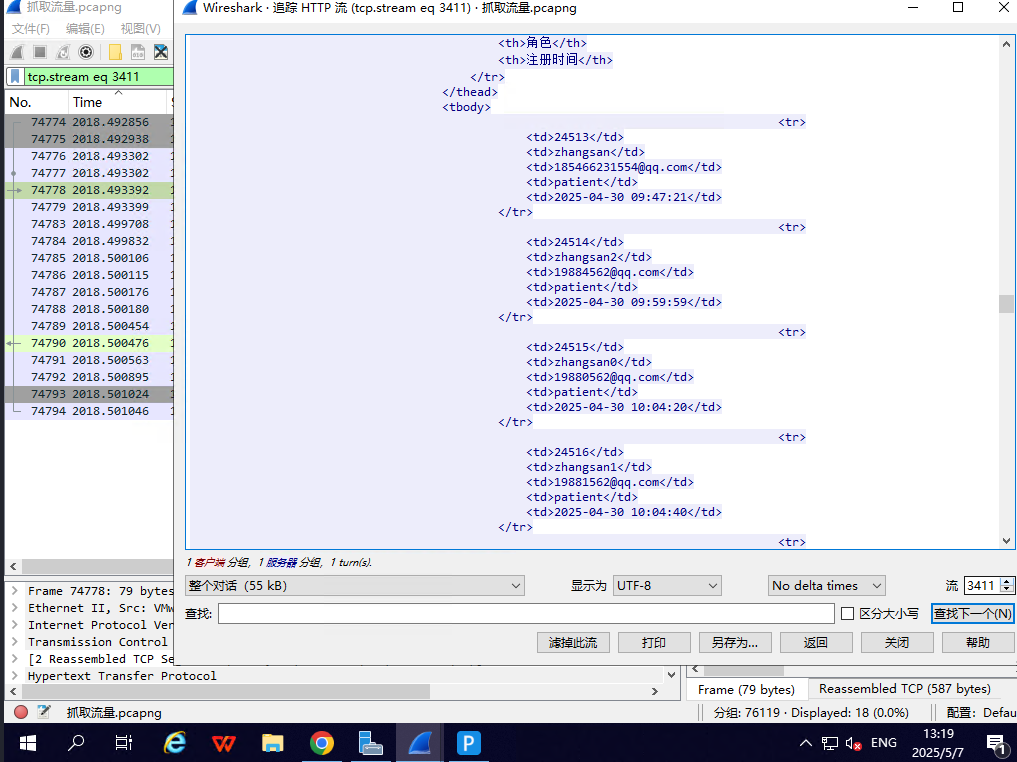Viewport: 1017px width, 762px height.
Task: Expand the Transmission Control detail row
Action: click(x=14, y=641)
